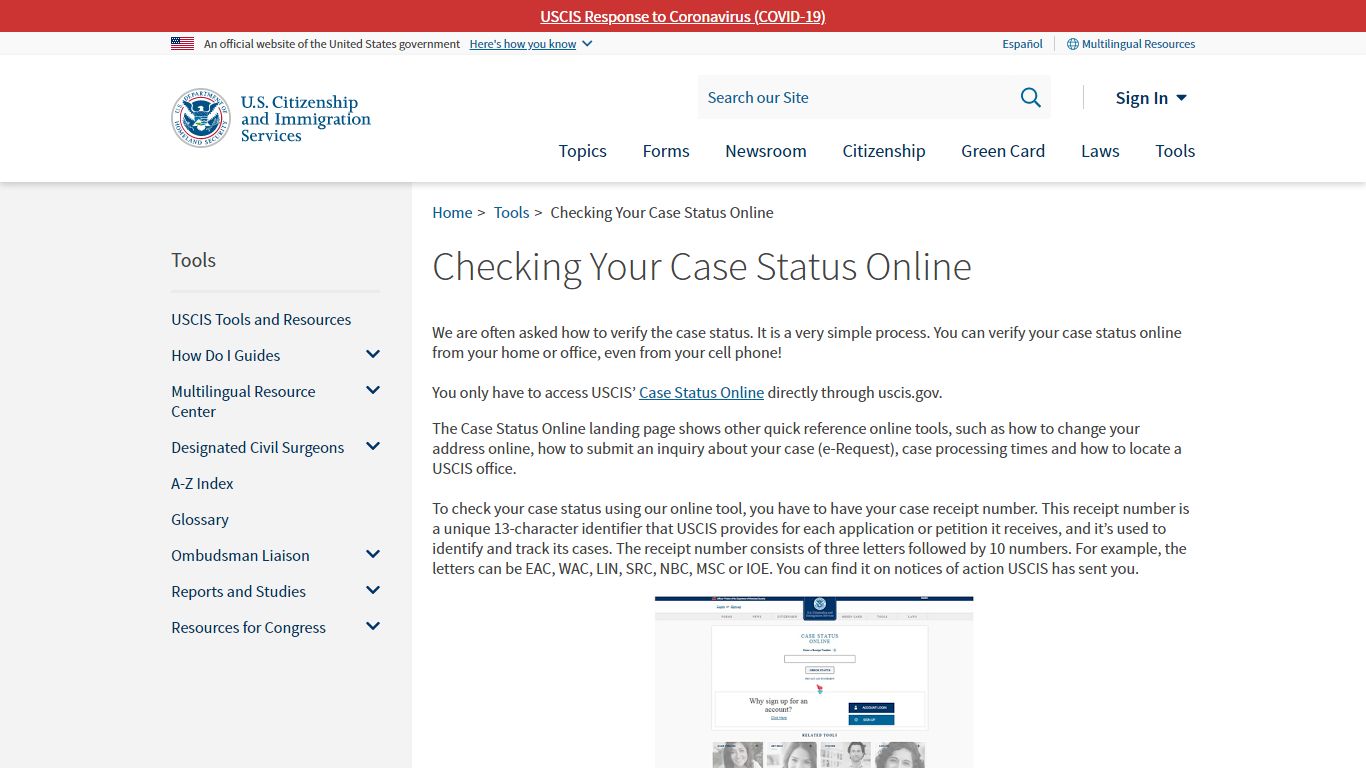Open the Newsroom menu
Image resolution: width=1366 pixels, height=768 pixels.
766,151
